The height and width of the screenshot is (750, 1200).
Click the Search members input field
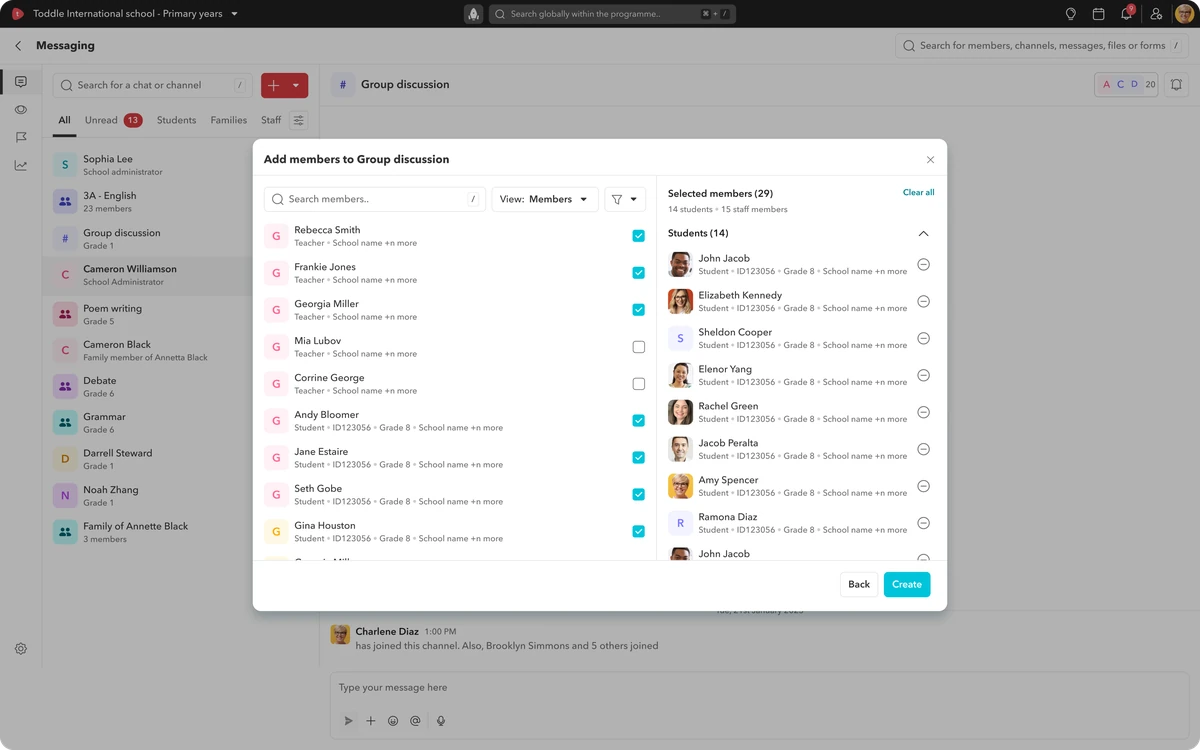click(x=375, y=199)
